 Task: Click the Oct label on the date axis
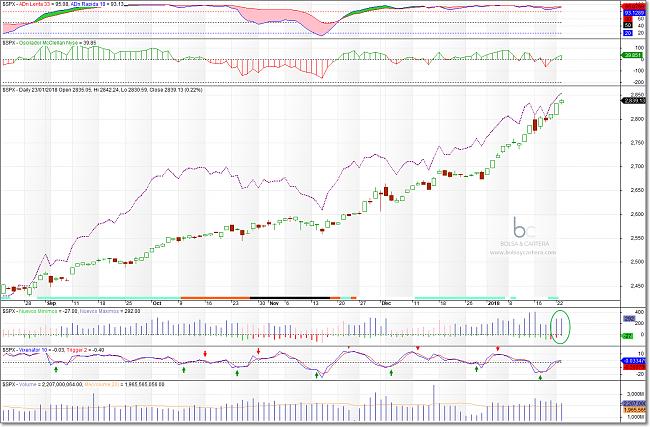(x=155, y=300)
